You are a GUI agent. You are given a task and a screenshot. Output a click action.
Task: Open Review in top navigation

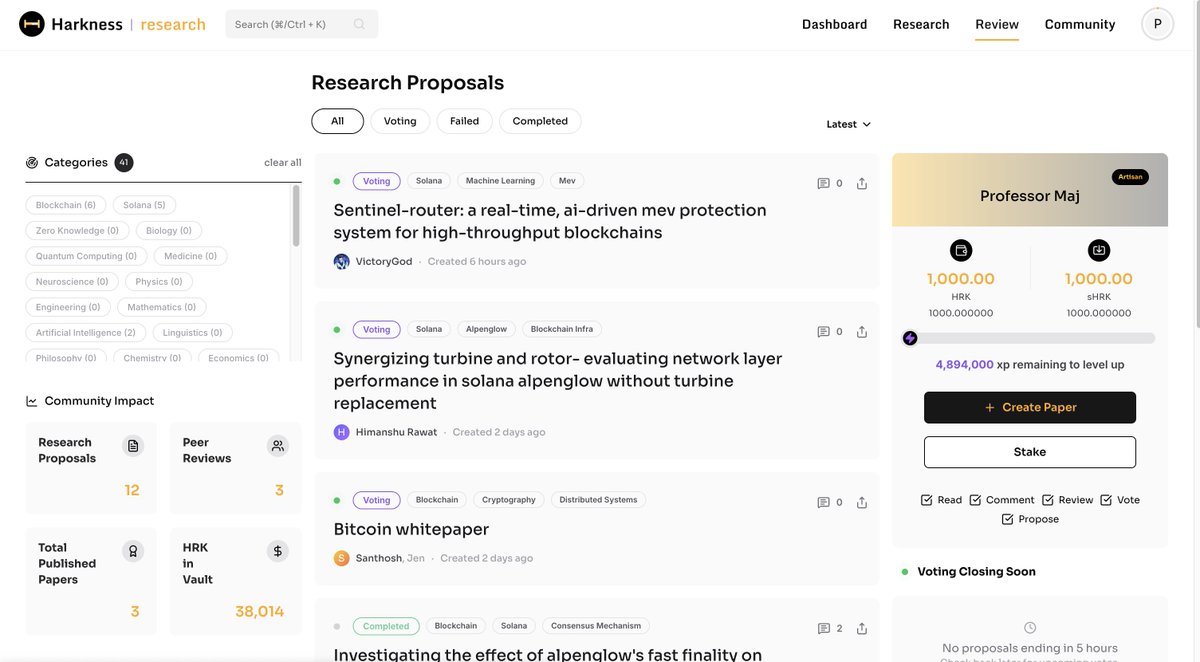997,24
